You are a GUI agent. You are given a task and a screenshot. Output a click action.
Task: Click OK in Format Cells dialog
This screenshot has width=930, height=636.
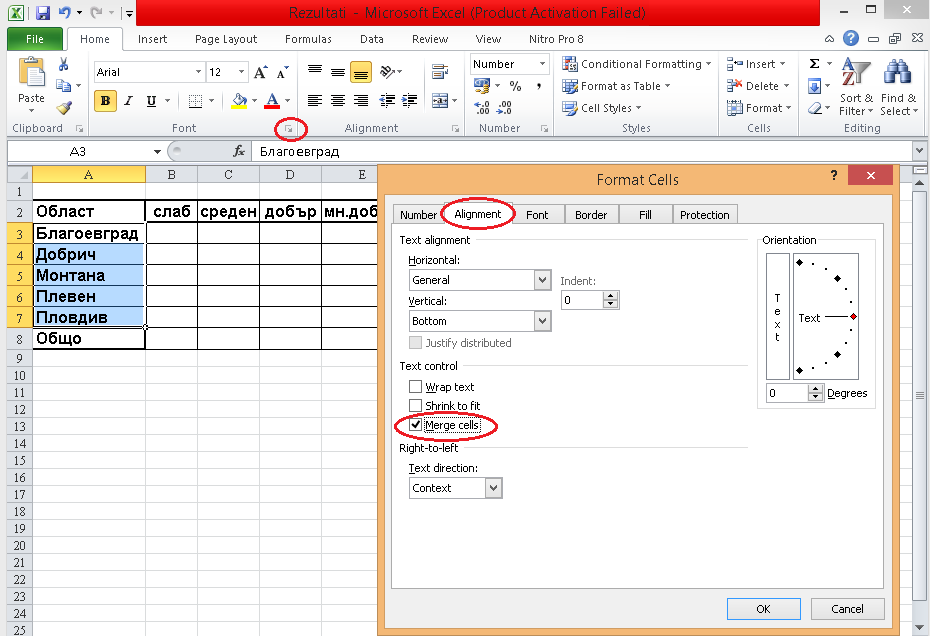(x=763, y=608)
